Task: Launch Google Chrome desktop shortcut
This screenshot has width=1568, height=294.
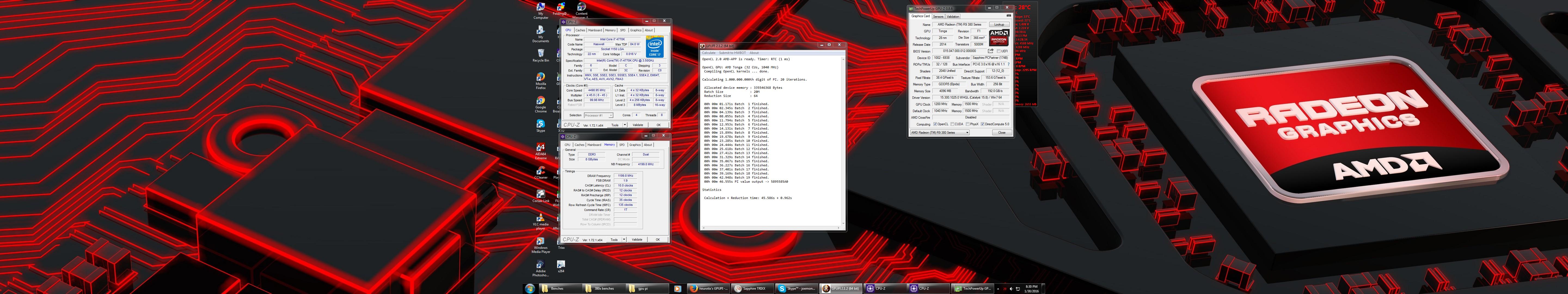Action: click(x=541, y=104)
